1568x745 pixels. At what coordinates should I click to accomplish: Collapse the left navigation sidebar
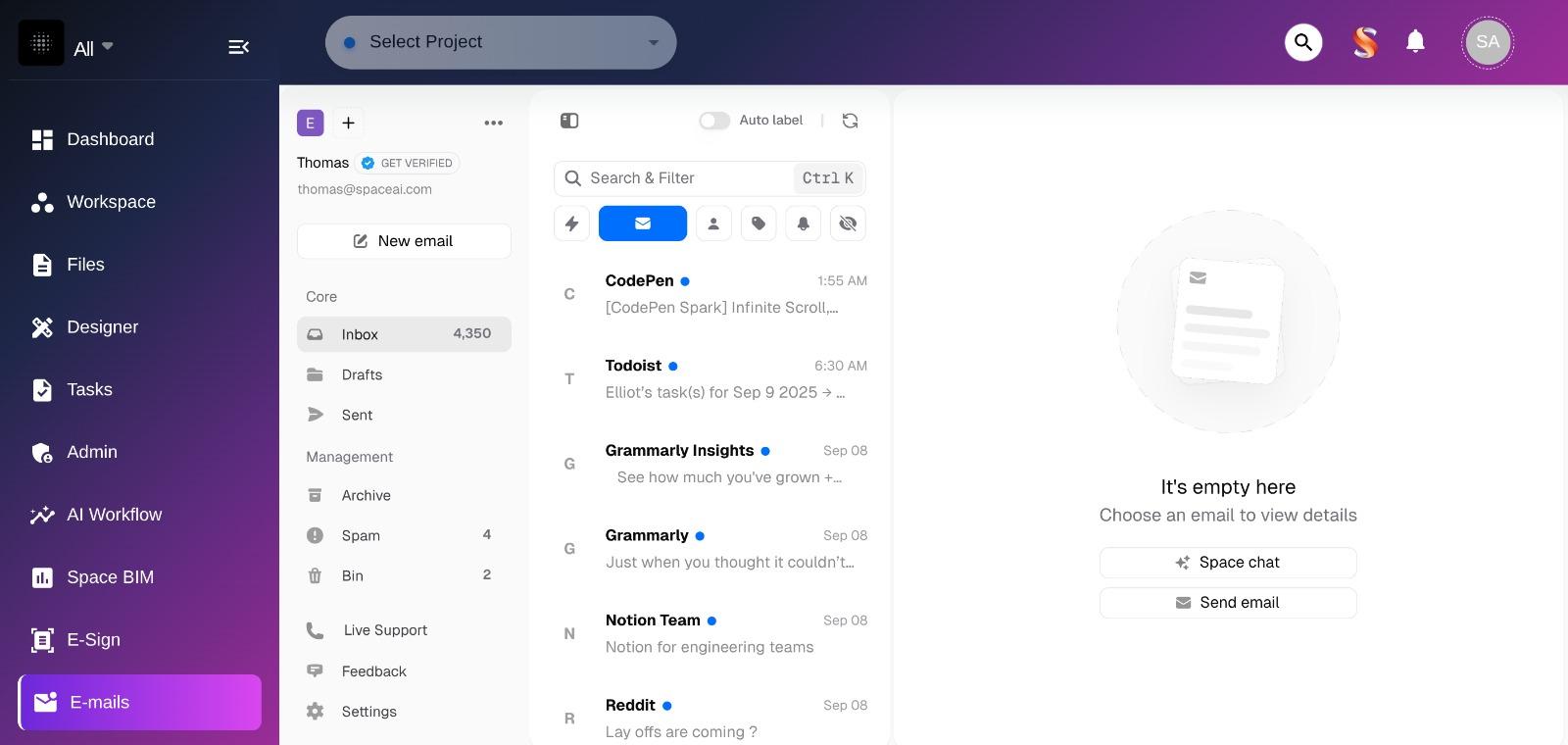[x=238, y=47]
